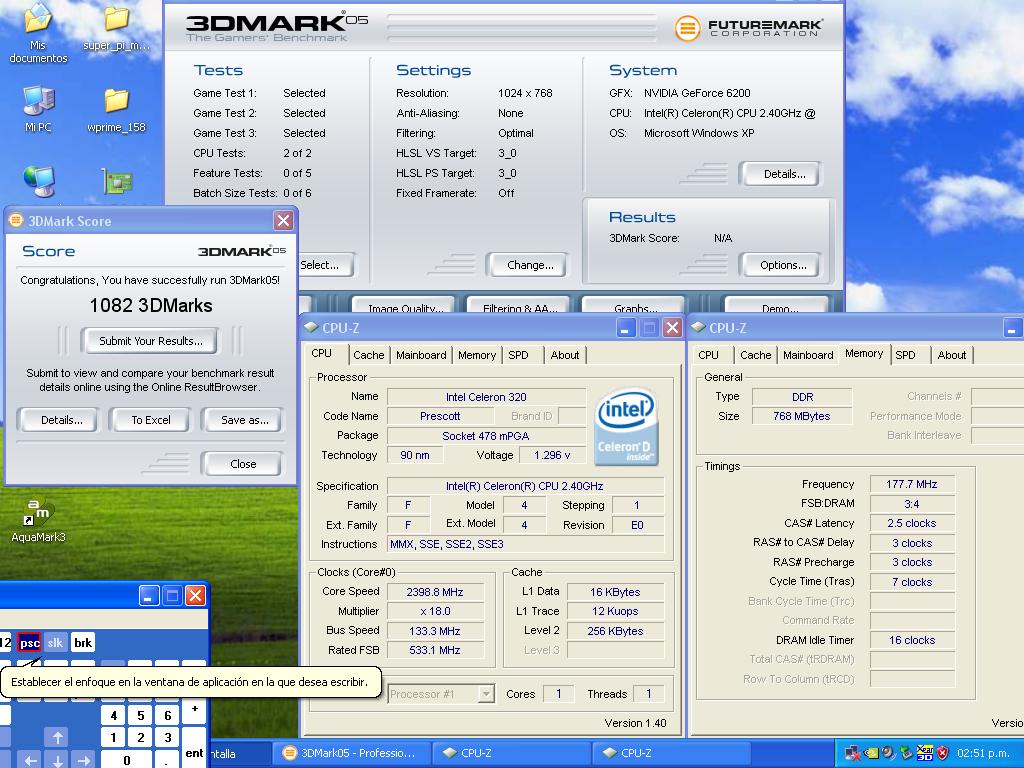Click the Instructions field MMX, SSE, SSE2, SSE3
The width and height of the screenshot is (1024, 768).
pos(526,544)
